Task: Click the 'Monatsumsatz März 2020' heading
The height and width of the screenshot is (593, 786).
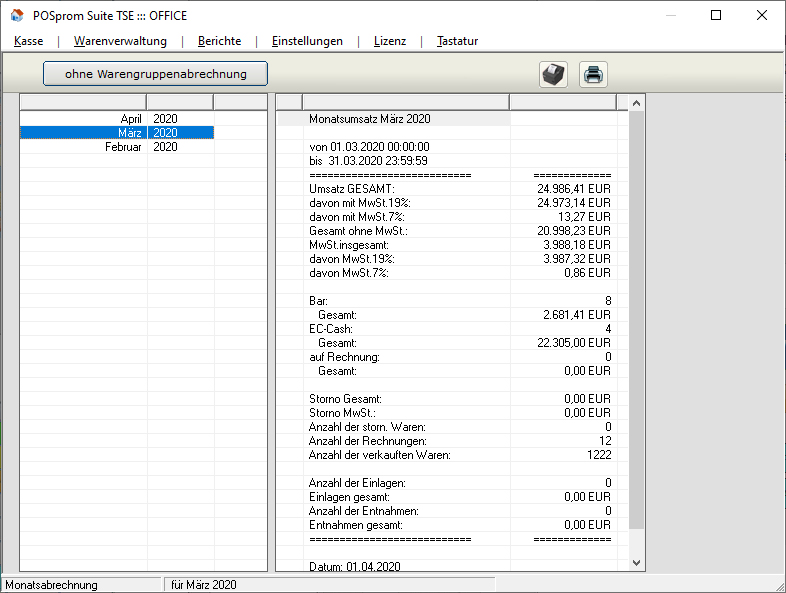Action: (x=370, y=119)
